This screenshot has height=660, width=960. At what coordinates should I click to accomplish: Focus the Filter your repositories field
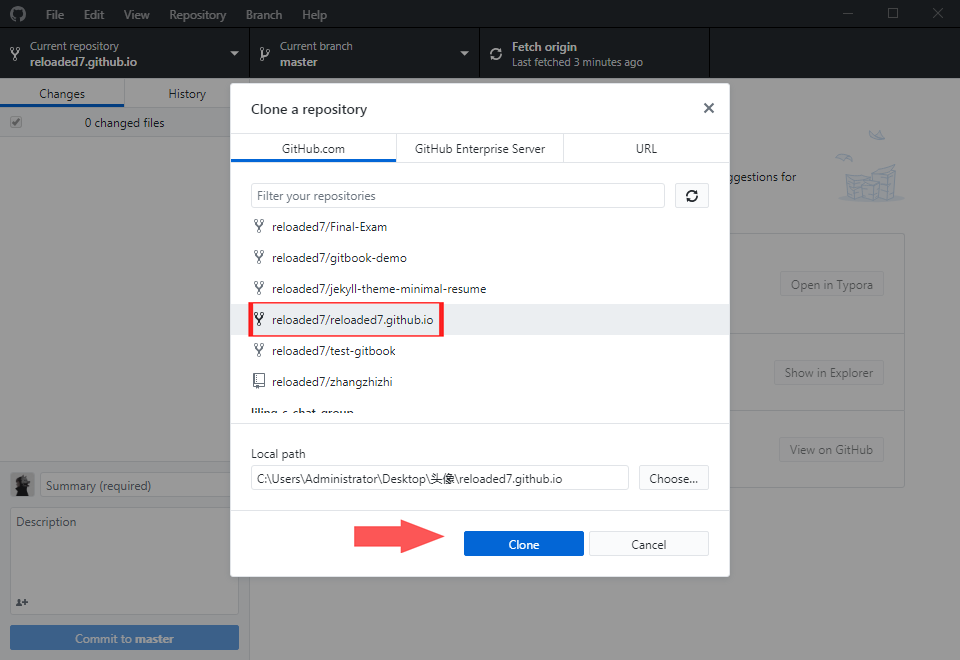[457, 196]
